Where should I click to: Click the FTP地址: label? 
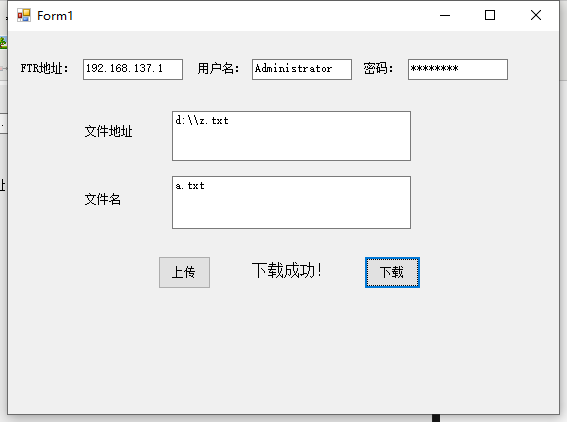[44, 68]
